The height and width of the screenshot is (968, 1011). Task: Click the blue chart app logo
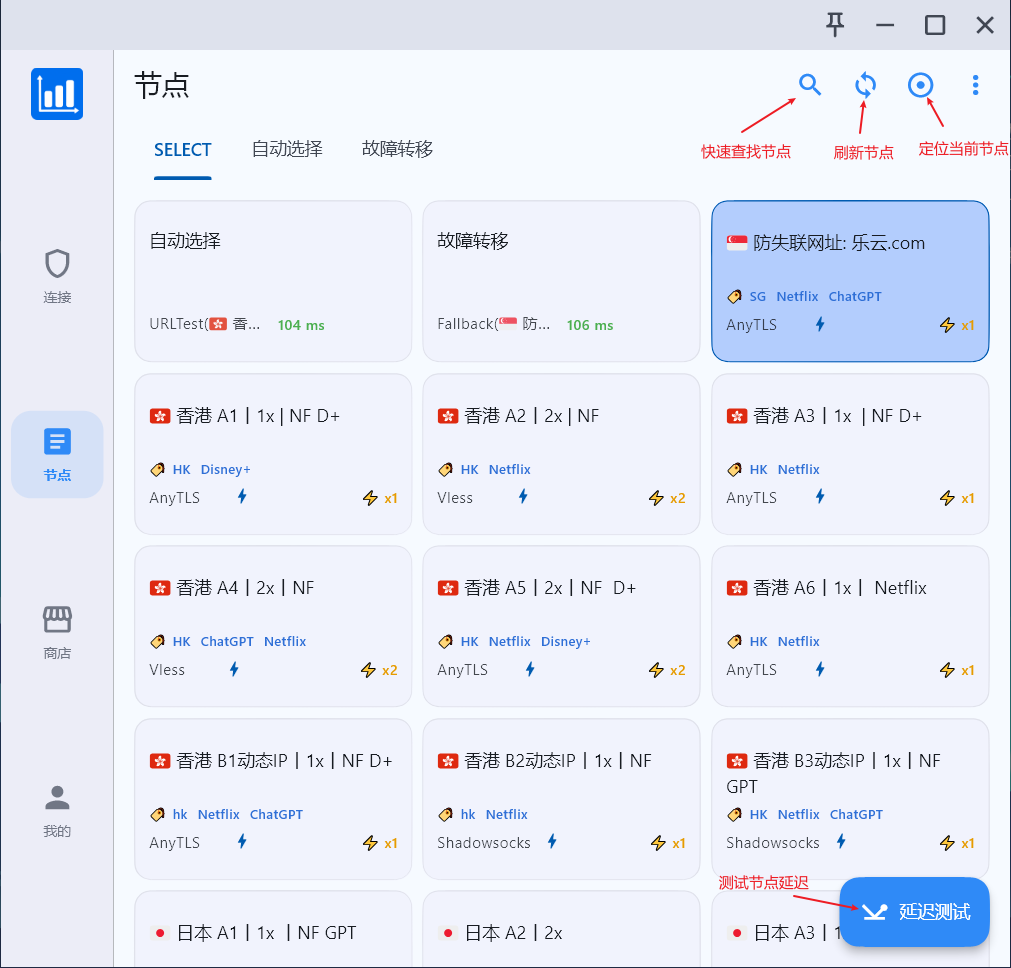point(57,94)
